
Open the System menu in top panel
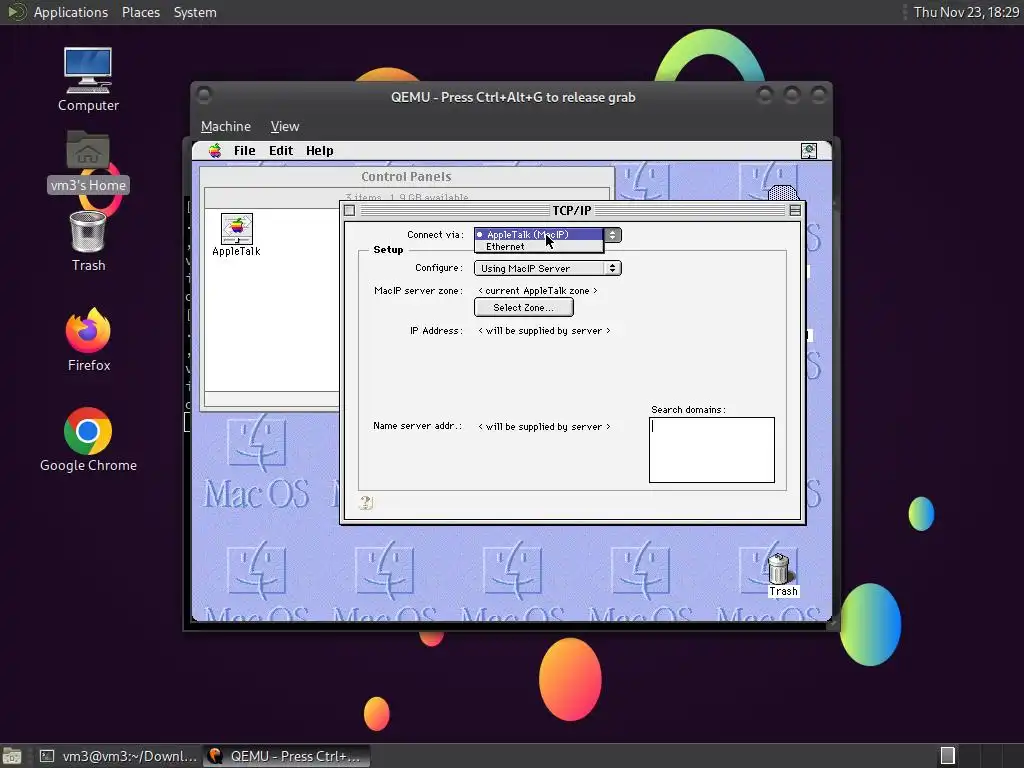(195, 12)
